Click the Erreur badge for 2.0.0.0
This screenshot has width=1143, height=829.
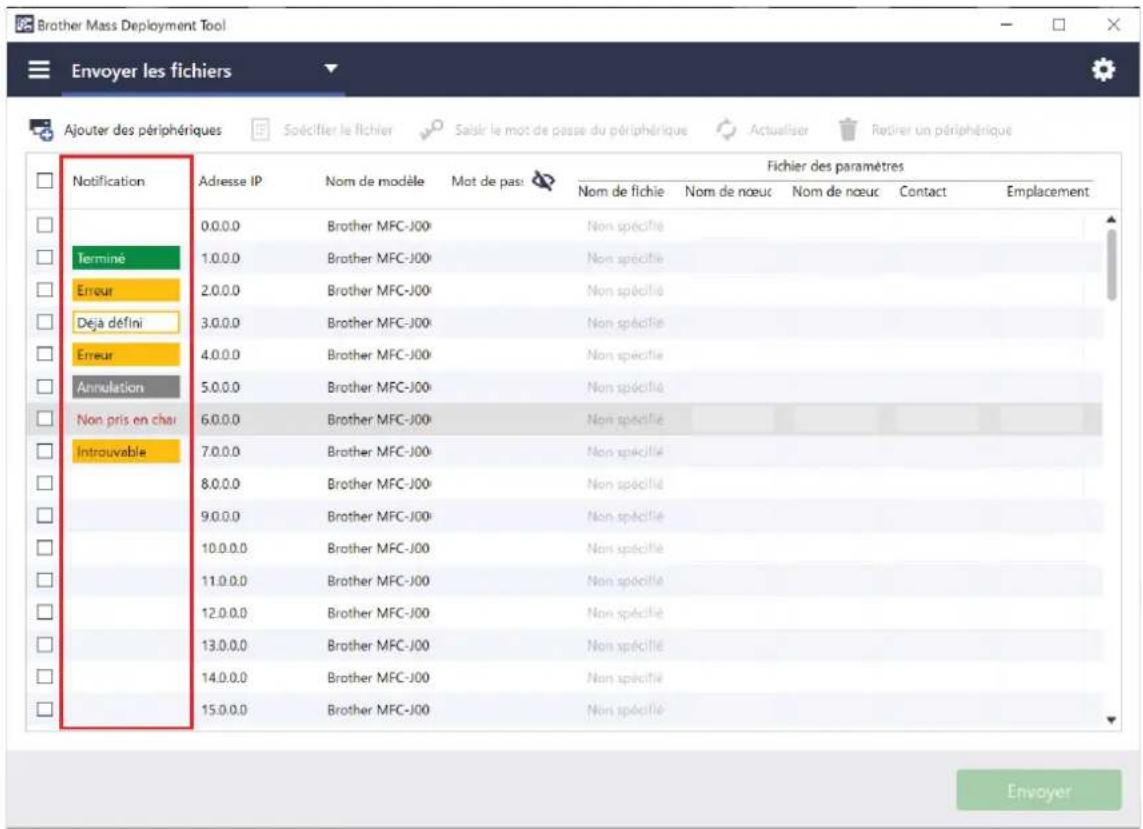pos(126,289)
